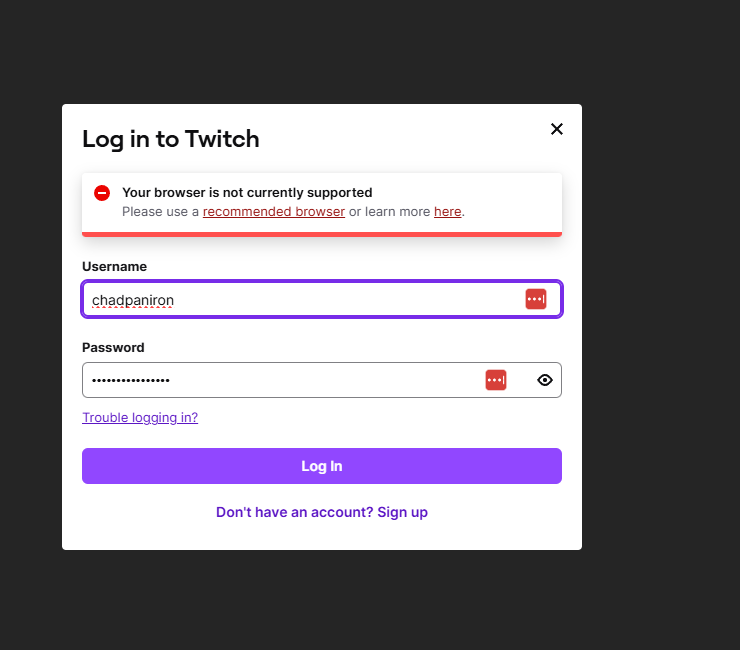Go to Don't have an account? Sign up
This screenshot has height=650, width=740.
pos(322,512)
